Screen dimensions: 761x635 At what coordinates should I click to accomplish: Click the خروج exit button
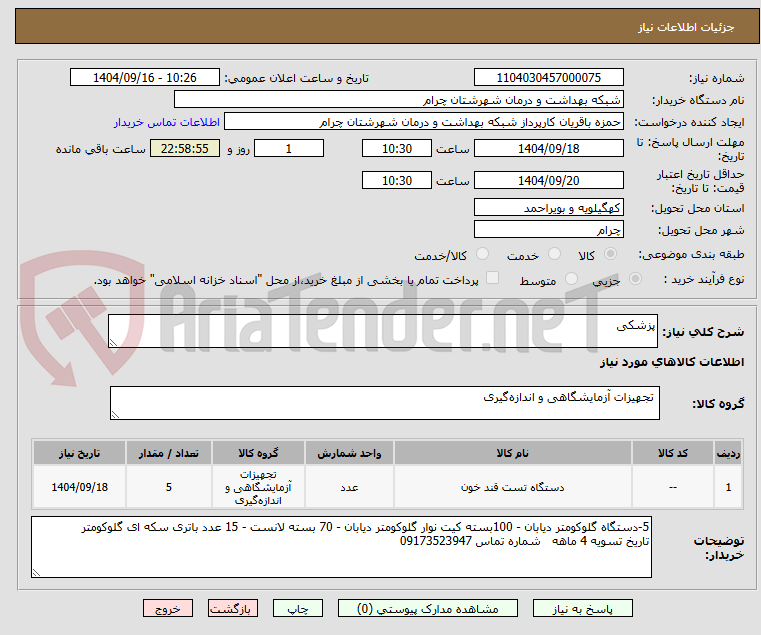167,608
